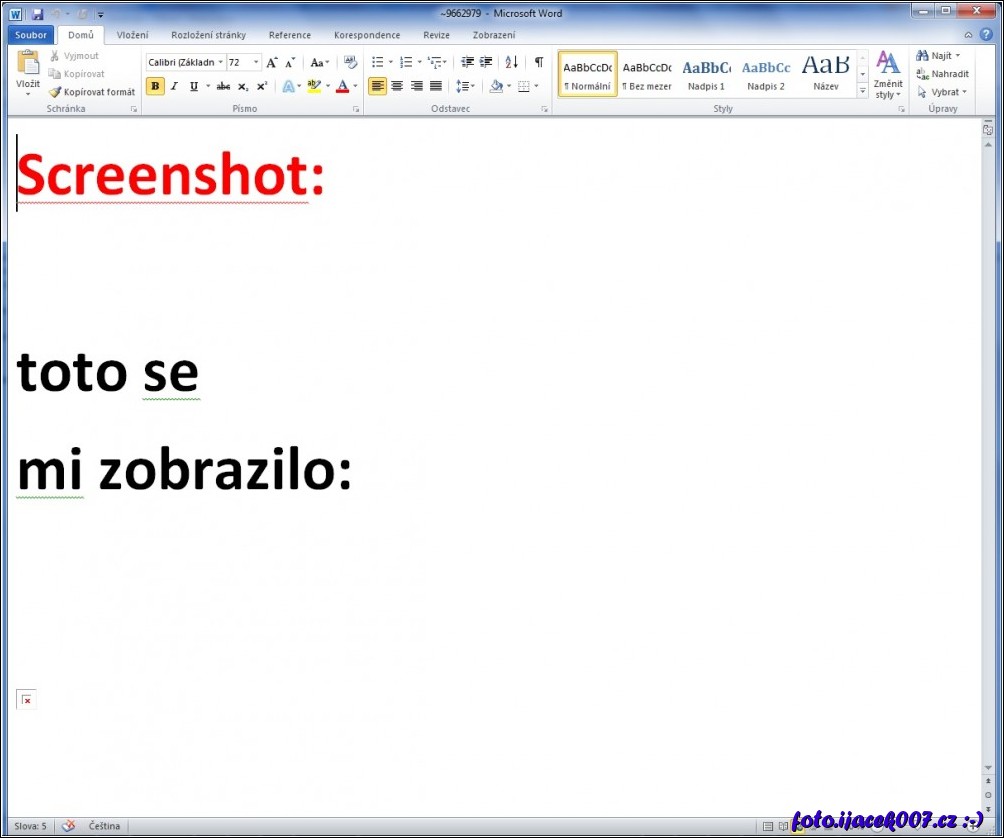Apply the Nadpis 1 style
The height and width of the screenshot is (838, 1004).
706,74
